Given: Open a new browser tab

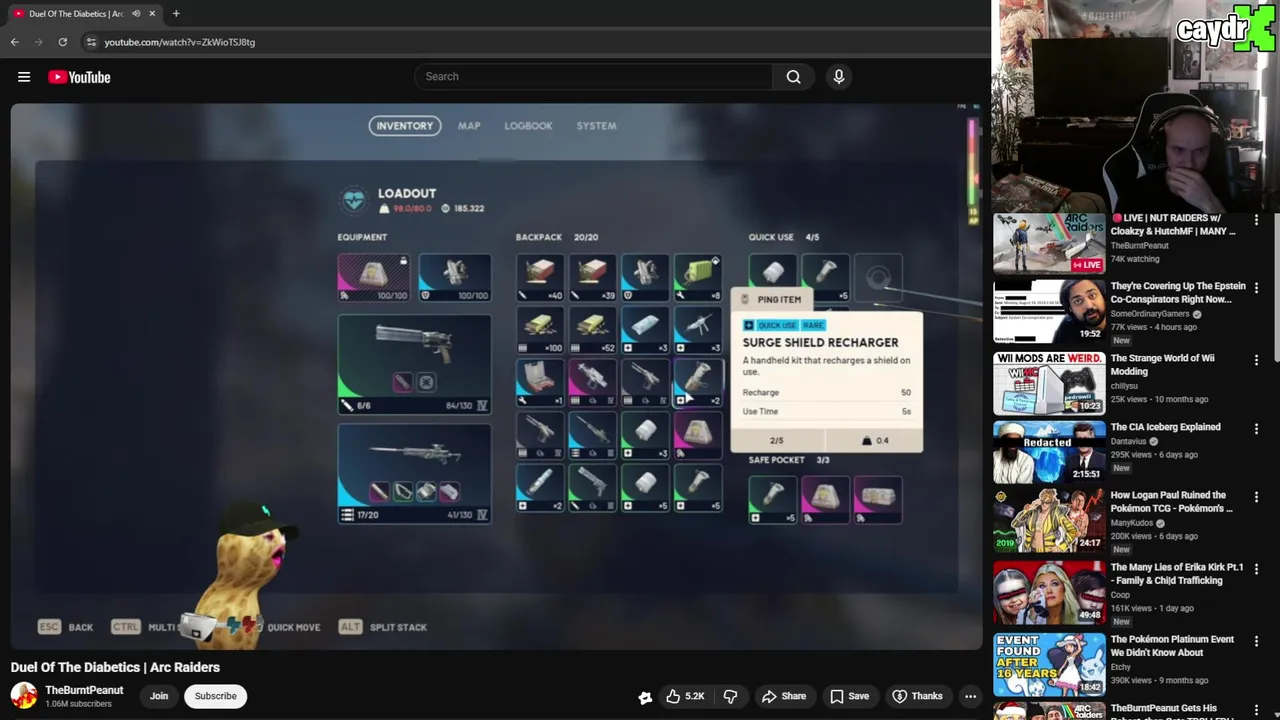Looking at the screenshot, I should point(176,14).
